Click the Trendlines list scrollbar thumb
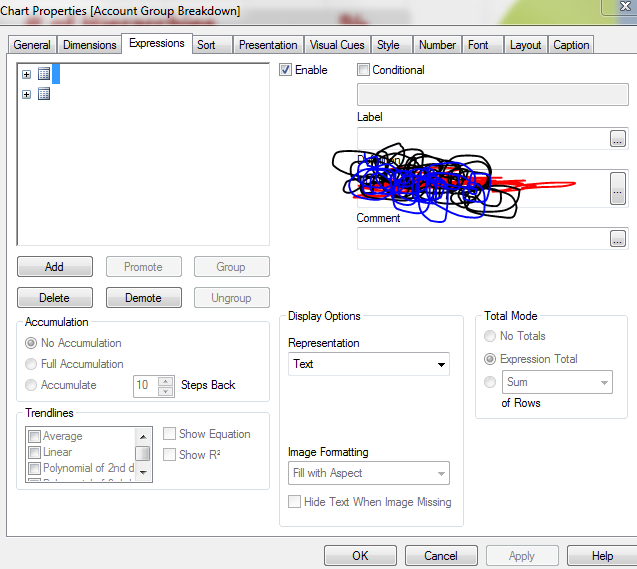The height and width of the screenshot is (569, 637). (x=143, y=453)
